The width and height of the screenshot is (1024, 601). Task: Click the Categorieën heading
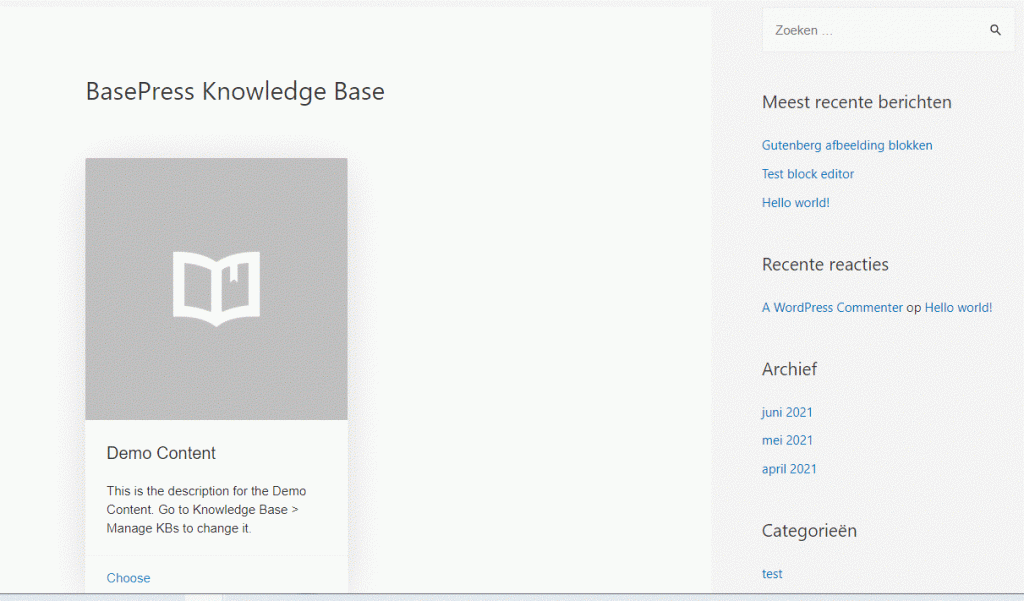tap(809, 530)
